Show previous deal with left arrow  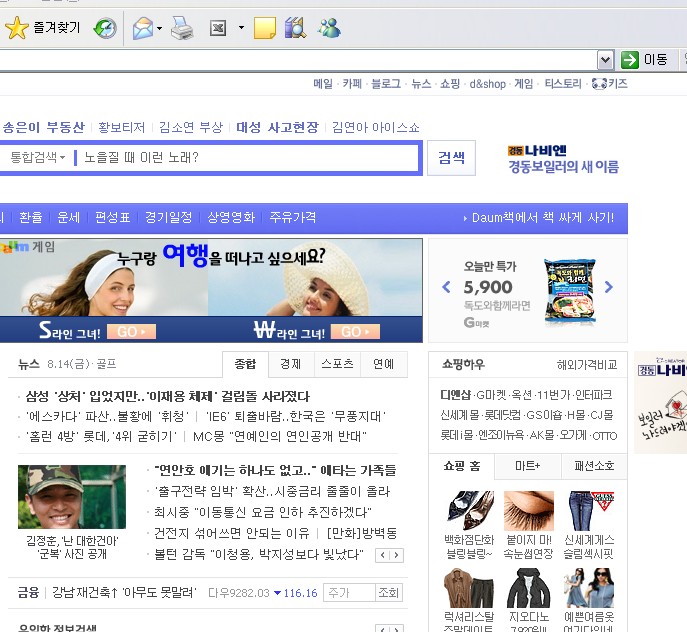446,287
